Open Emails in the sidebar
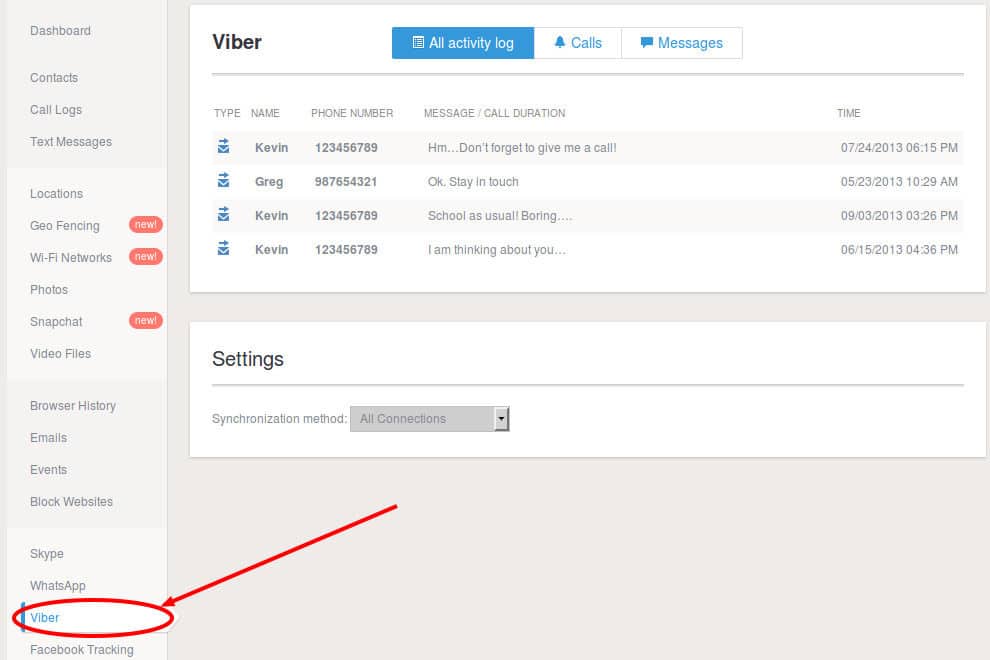The image size is (990, 660). point(49,438)
